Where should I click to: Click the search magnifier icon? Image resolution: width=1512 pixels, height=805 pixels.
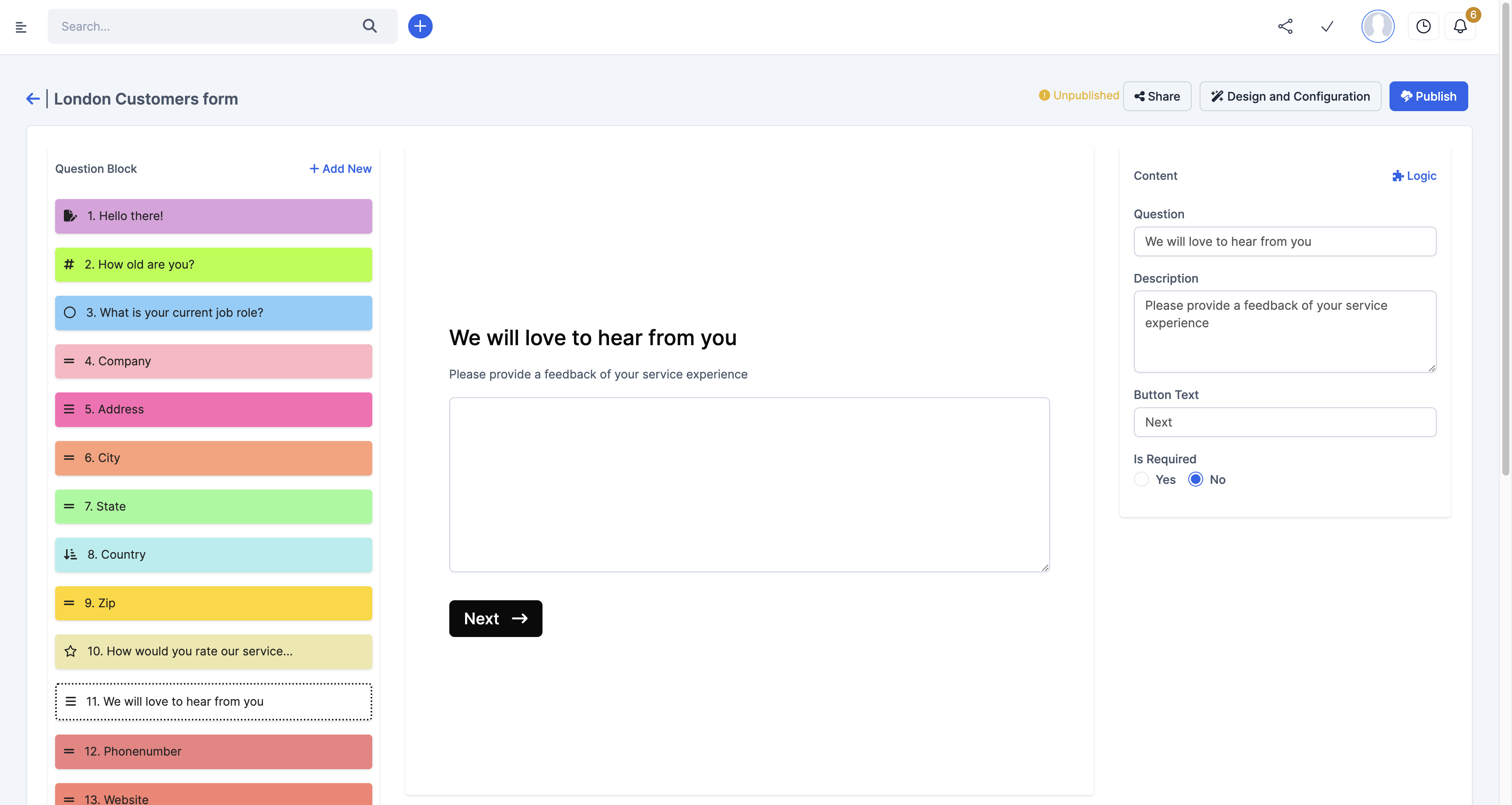pyautogui.click(x=370, y=26)
